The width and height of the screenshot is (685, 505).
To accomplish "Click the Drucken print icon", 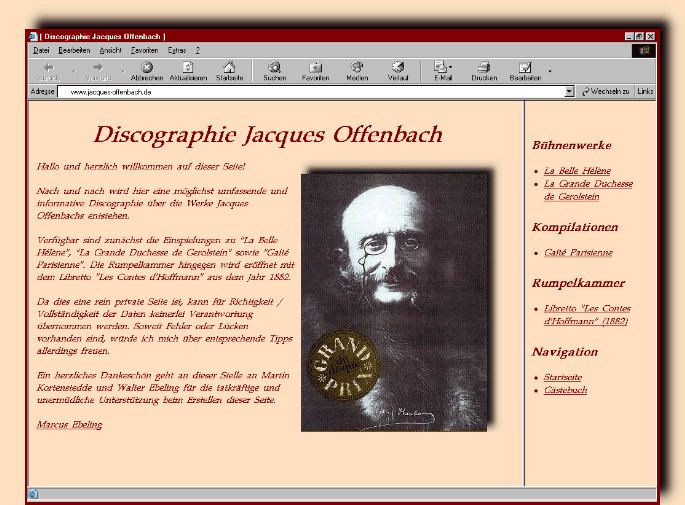I will (484, 67).
